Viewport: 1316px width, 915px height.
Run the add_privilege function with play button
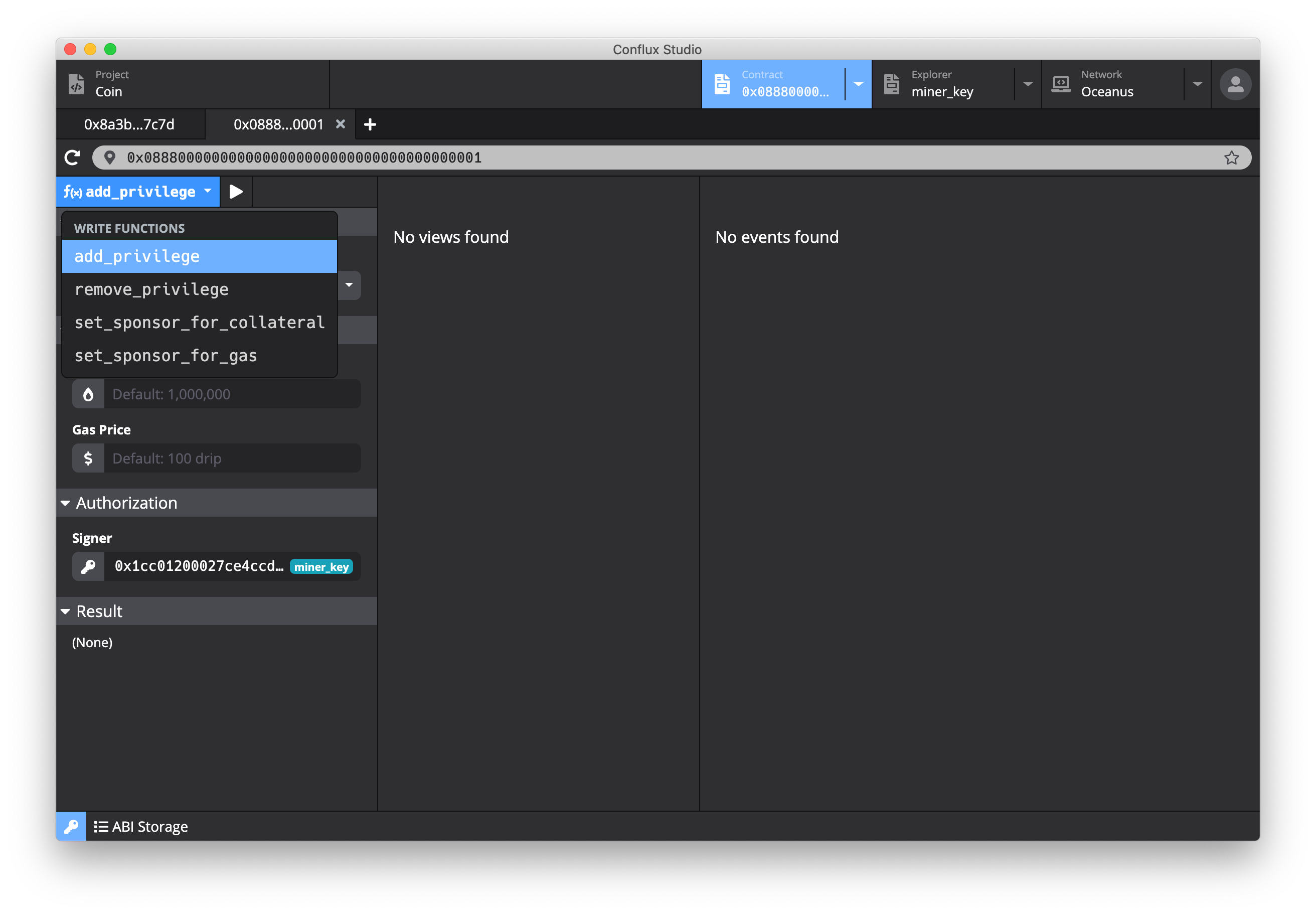point(236,192)
